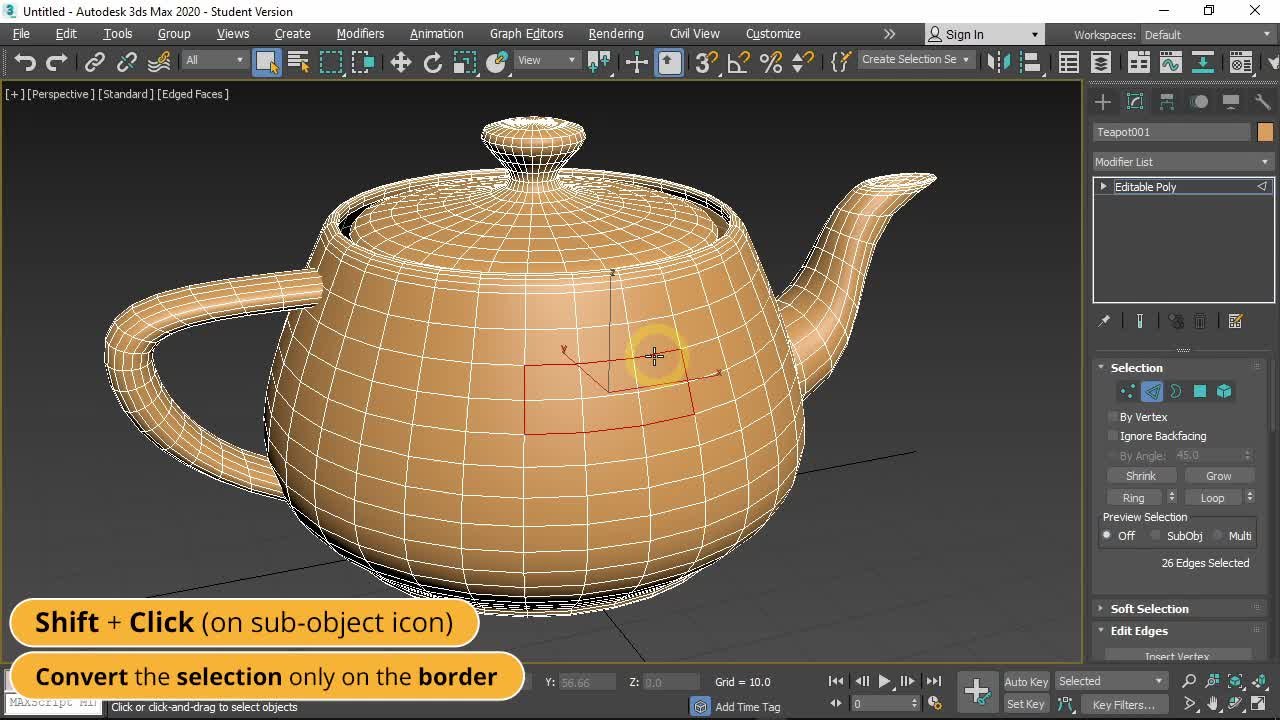The width and height of the screenshot is (1280, 720).
Task: Enable the By Vertex checkbox
Action: pos(1113,417)
